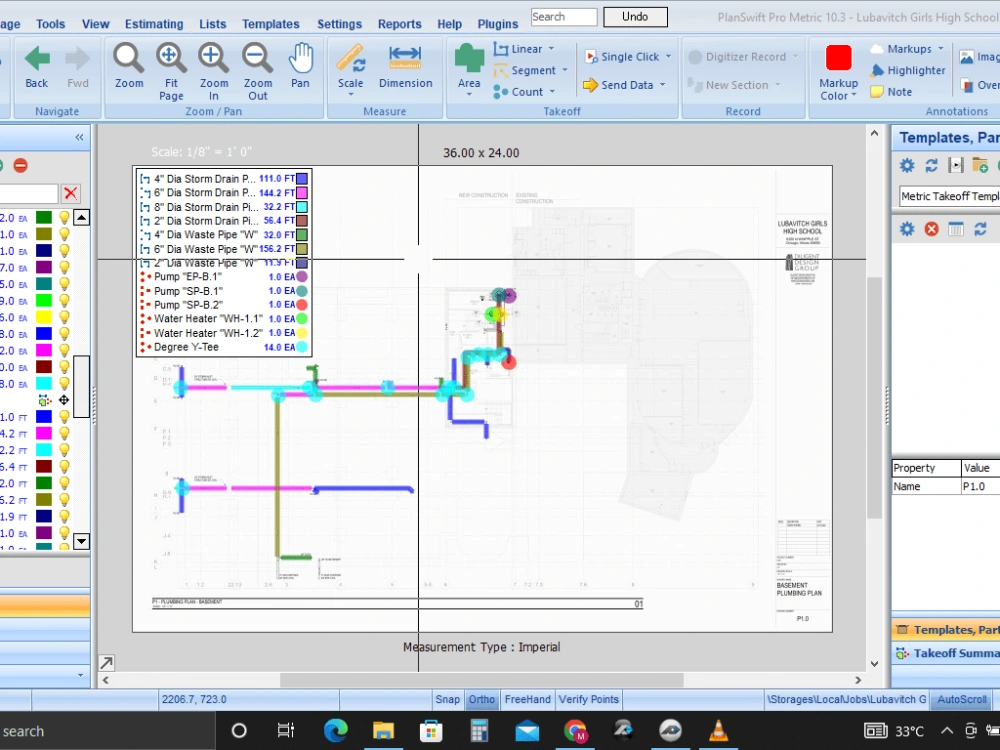Open the View menu
Screen dimensions: 1000x750
(x=96, y=24)
